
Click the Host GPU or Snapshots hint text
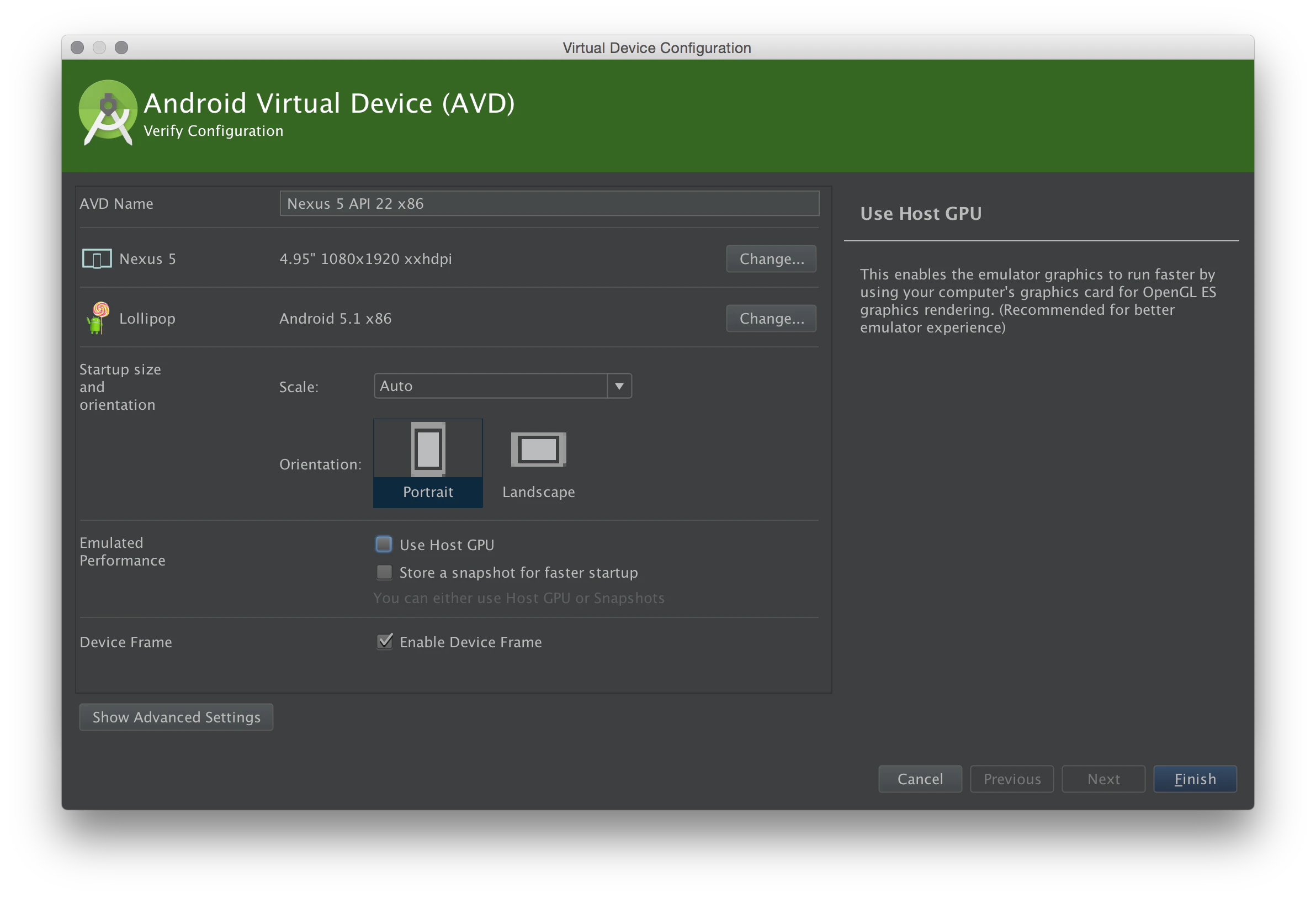click(x=519, y=598)
